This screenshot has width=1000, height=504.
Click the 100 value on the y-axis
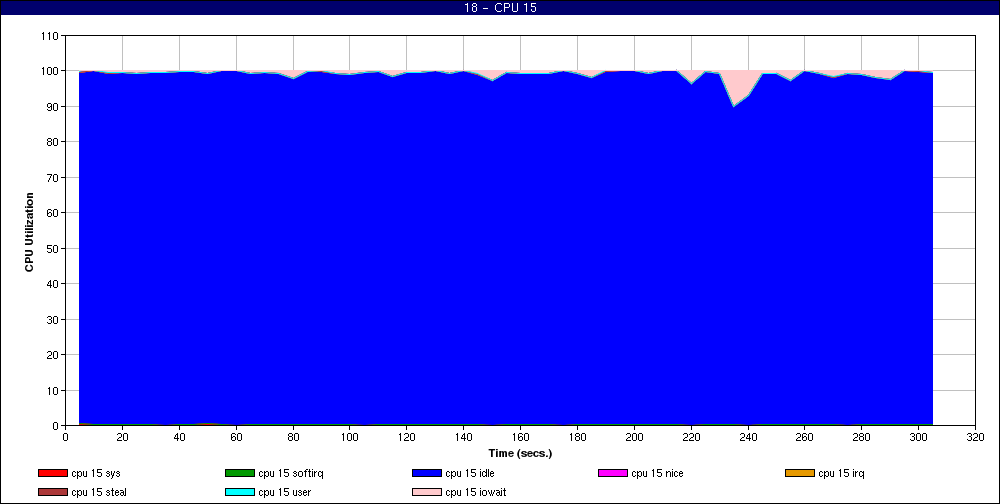(x=51, y=71)
